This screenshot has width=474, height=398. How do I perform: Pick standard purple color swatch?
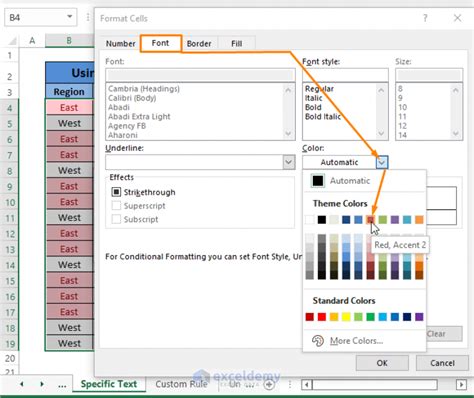tap(419, 316)
